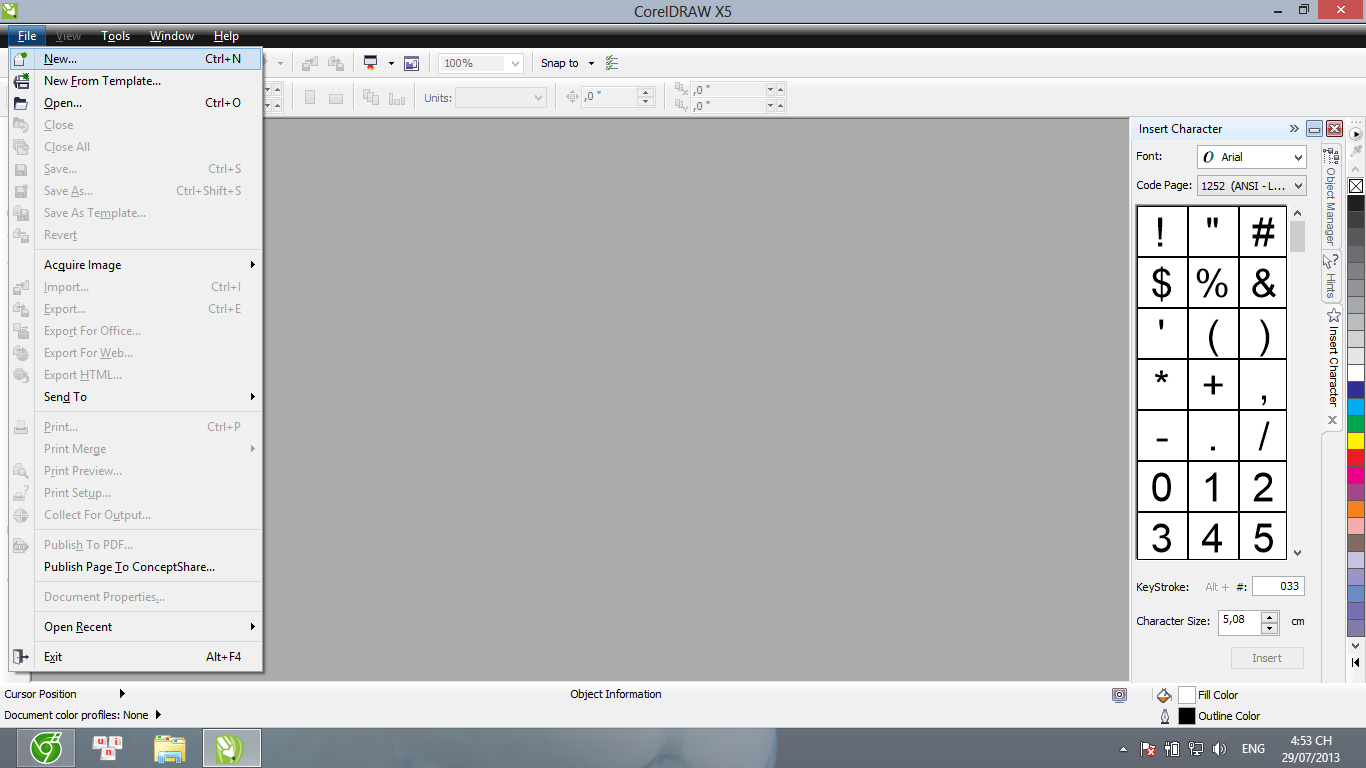Collapse the Insert Character docker with double arrows
Screen dimensions: 1366x768
tap(1294, 129)
